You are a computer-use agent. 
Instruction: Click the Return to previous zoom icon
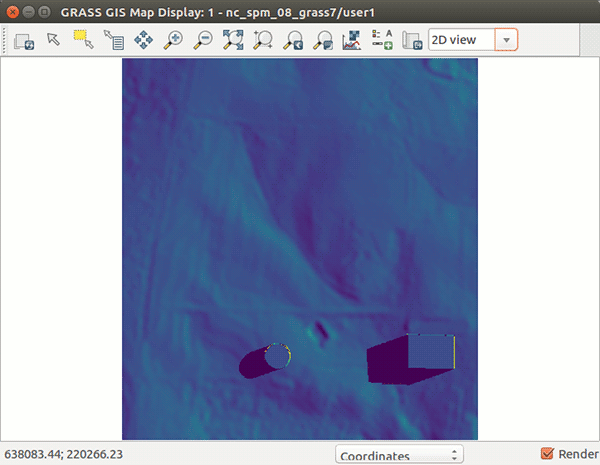click(x=293, y=41)
